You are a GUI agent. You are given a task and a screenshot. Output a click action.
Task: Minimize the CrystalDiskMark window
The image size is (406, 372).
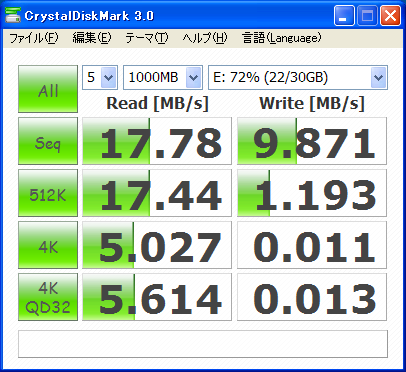point(344,16)
